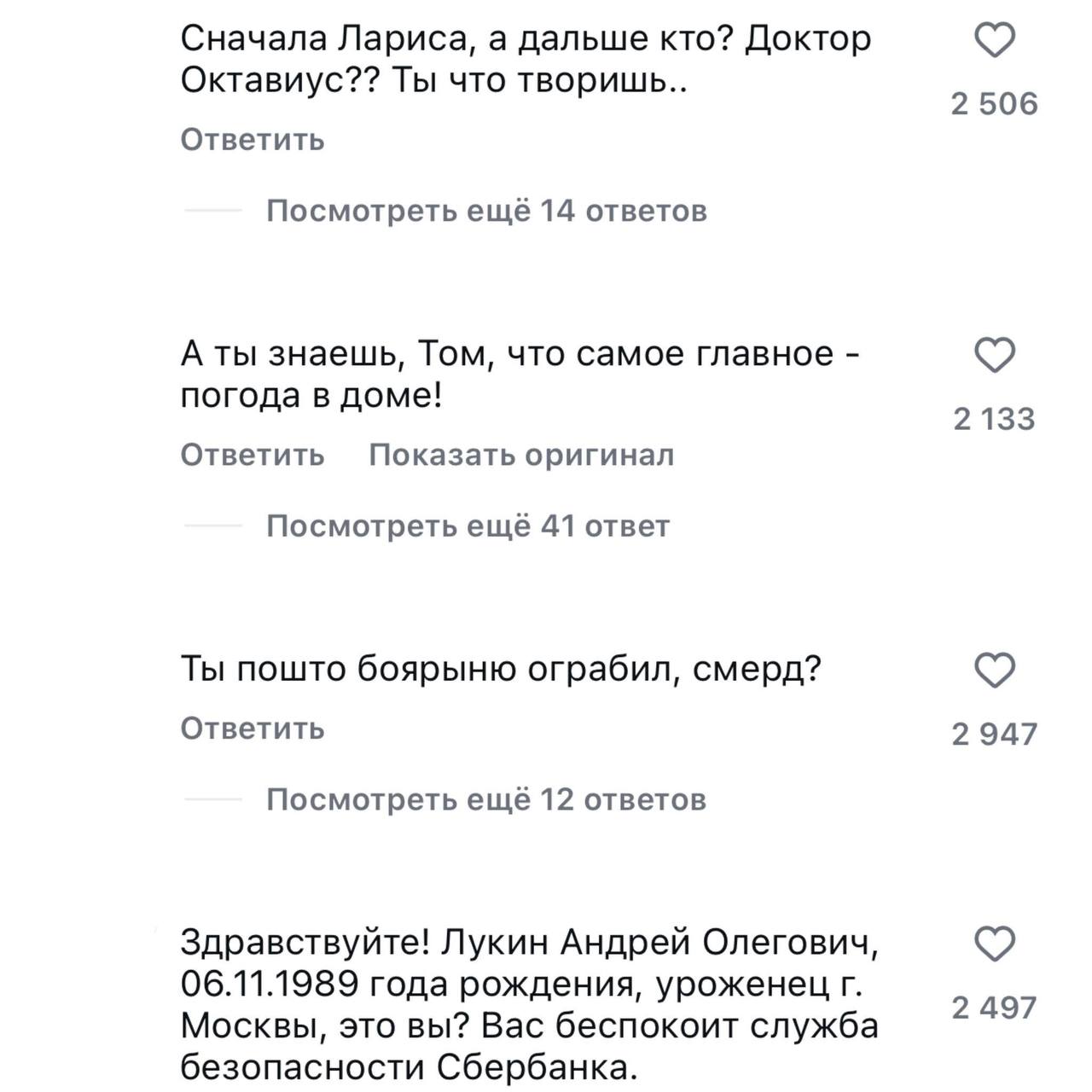This screenshot has width=1092, height=1092.
Task: Tap the "Ты пошто боярыню ограбил" comment text
Action: pos(500,670)
